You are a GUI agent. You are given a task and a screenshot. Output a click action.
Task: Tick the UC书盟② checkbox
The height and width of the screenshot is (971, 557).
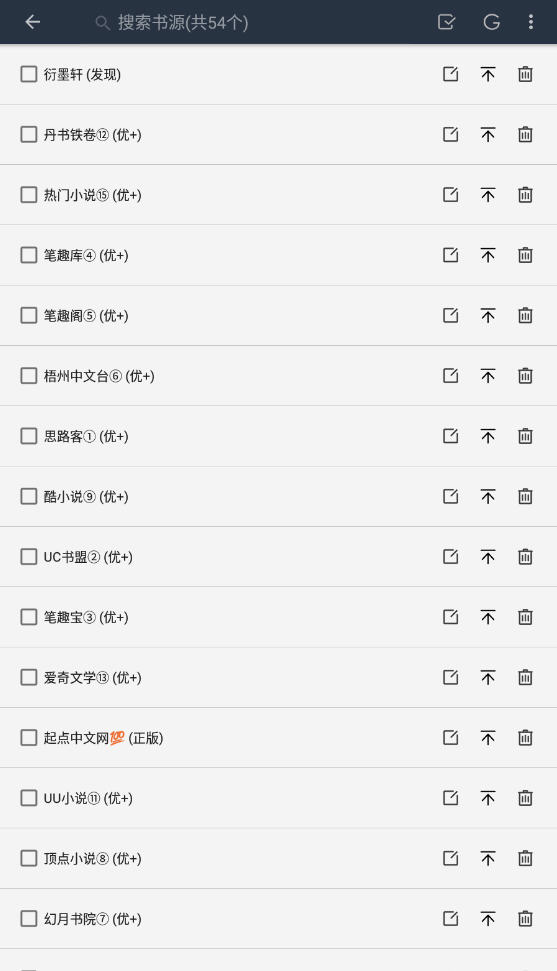pyautogui.click(x=29, y=557)
